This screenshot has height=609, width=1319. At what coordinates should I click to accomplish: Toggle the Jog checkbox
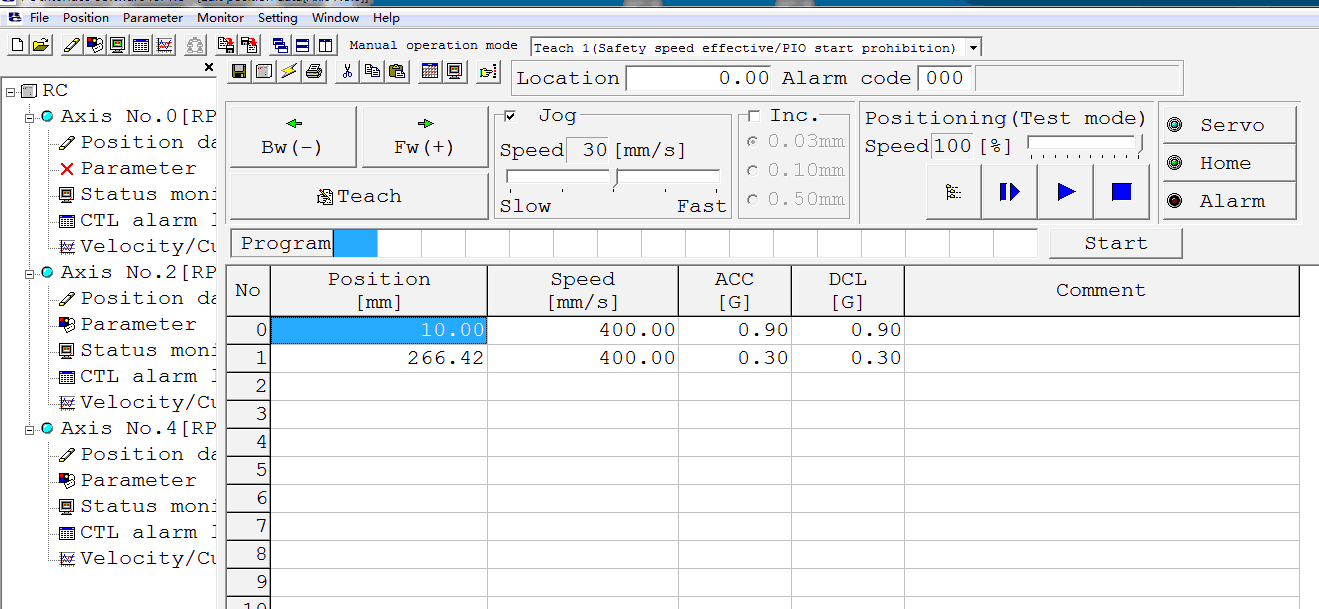coord(510,116)
